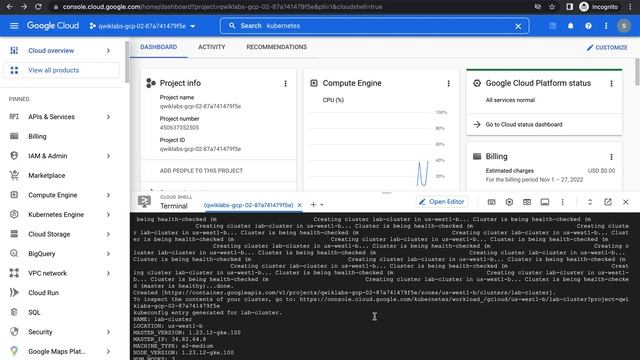Image resolution: width=640 pixels, height=360 pixels.
Task: Click the Compute Engine sidebar icon
Action: (14, 195)
